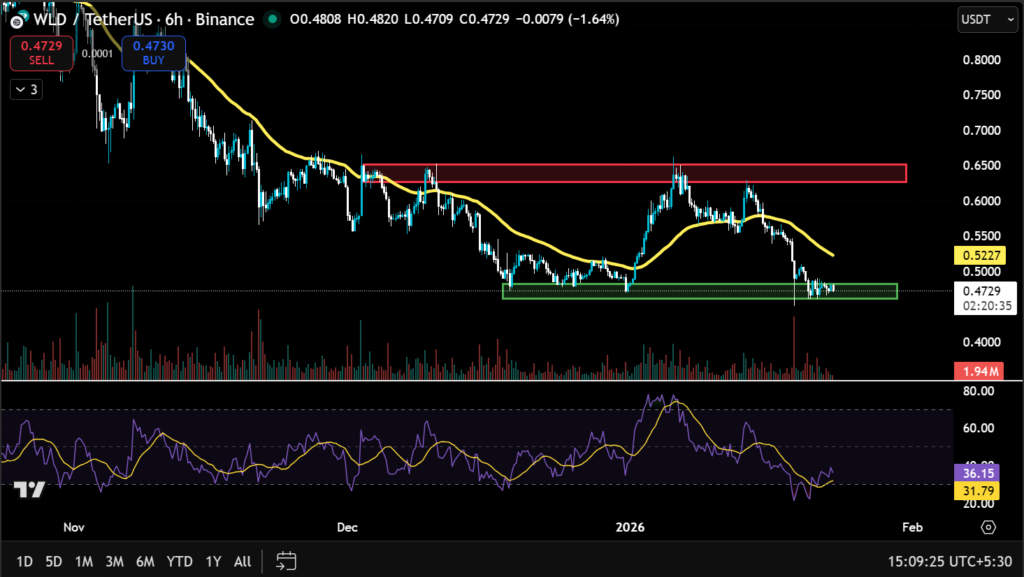Show the All time range
This screenshot has height=577, width=1024.
coord(242,561)
